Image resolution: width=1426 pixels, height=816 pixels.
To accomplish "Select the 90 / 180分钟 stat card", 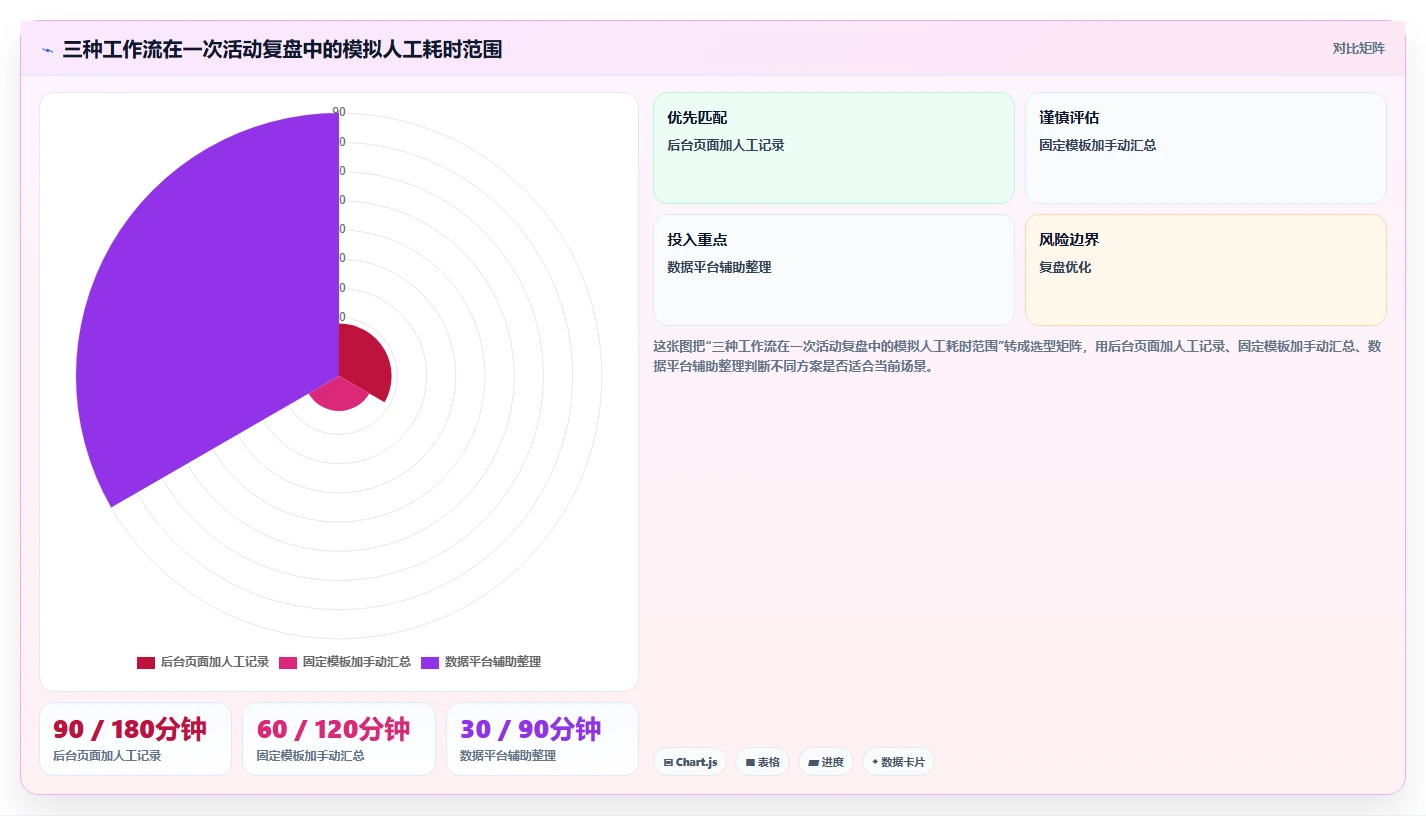I will click(x=135, y=739).
